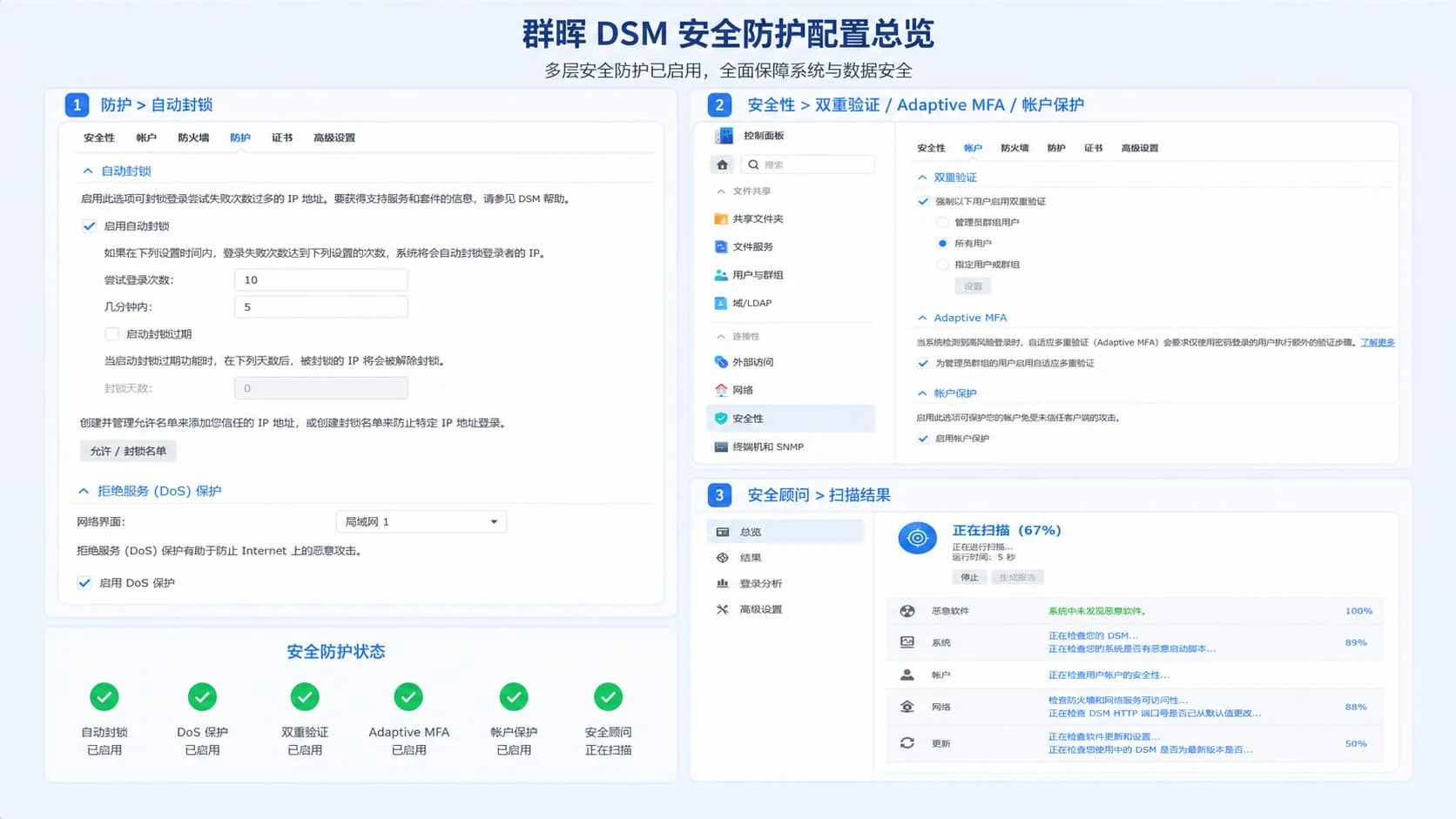Click 允许 / 封锁名单 button
Viewport: 1456px width, 819px height.
(x=128, y=451)
